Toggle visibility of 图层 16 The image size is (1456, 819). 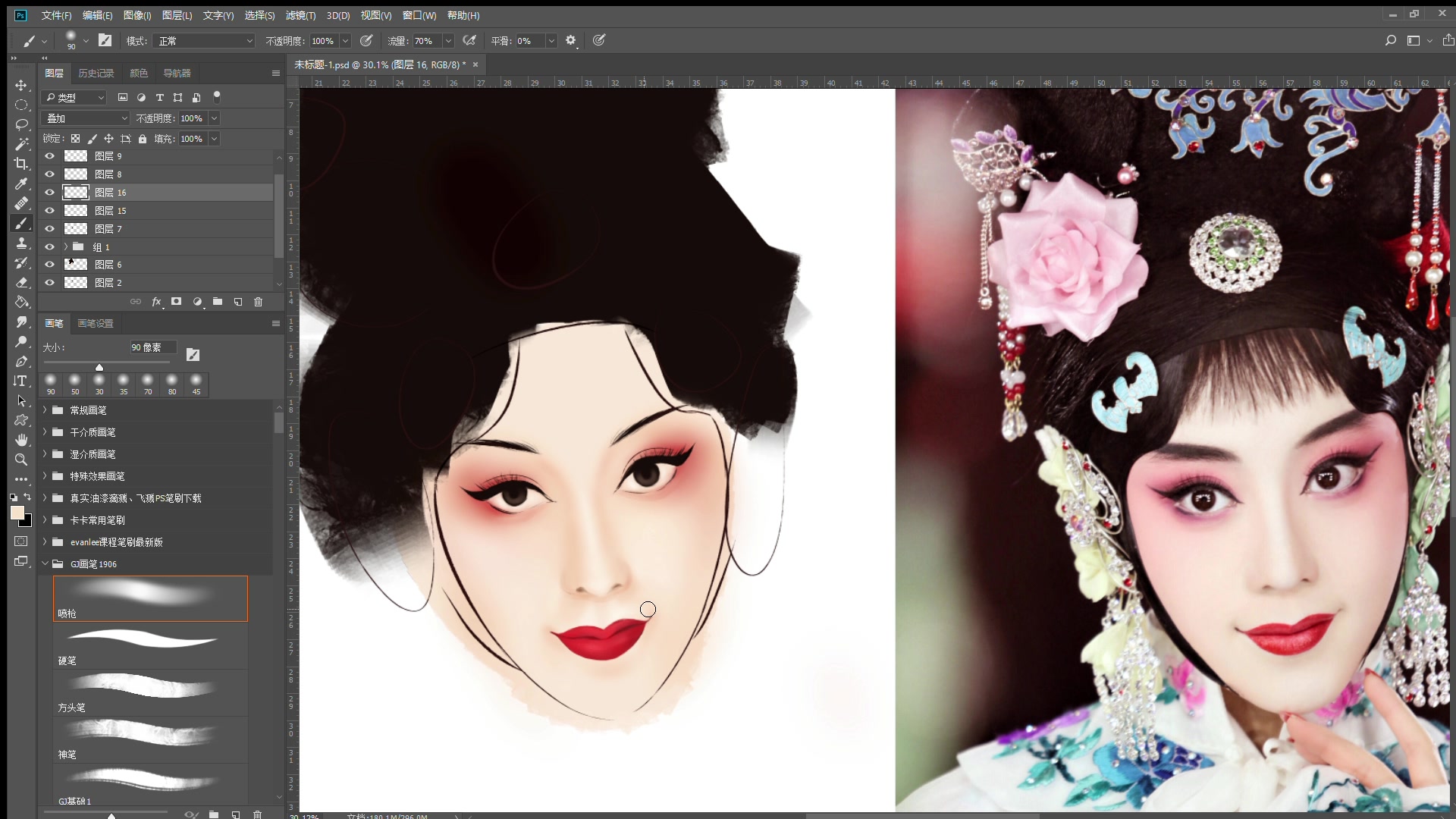[50, 193]
